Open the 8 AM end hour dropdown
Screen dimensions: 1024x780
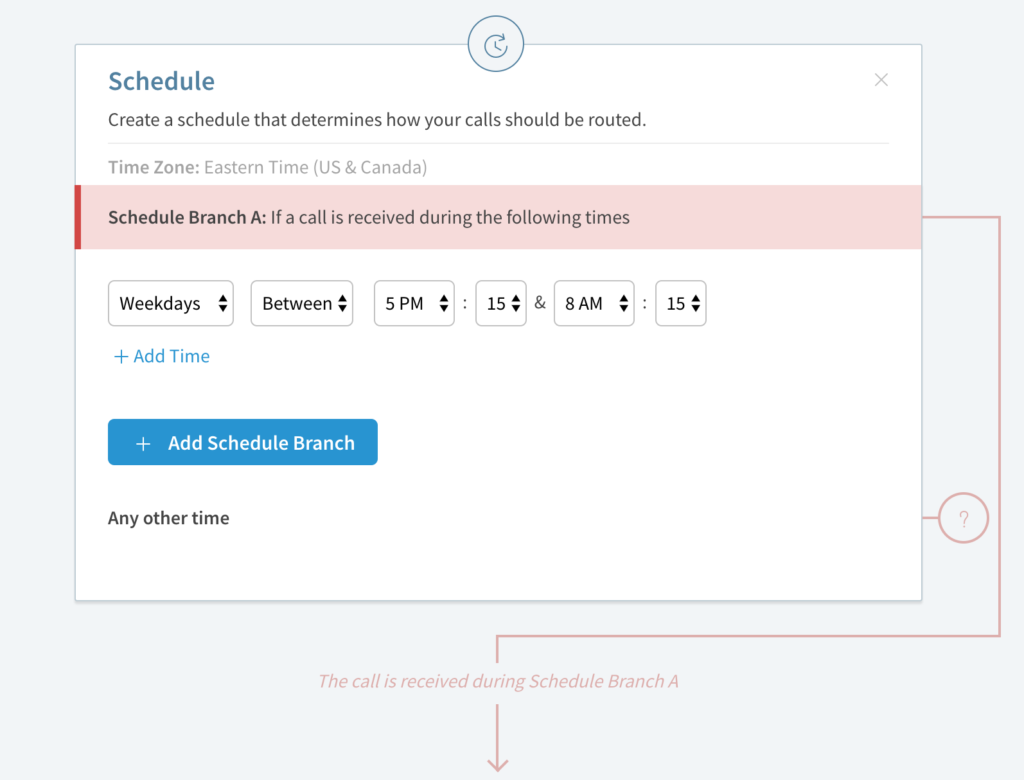click(x=594, y=303)
